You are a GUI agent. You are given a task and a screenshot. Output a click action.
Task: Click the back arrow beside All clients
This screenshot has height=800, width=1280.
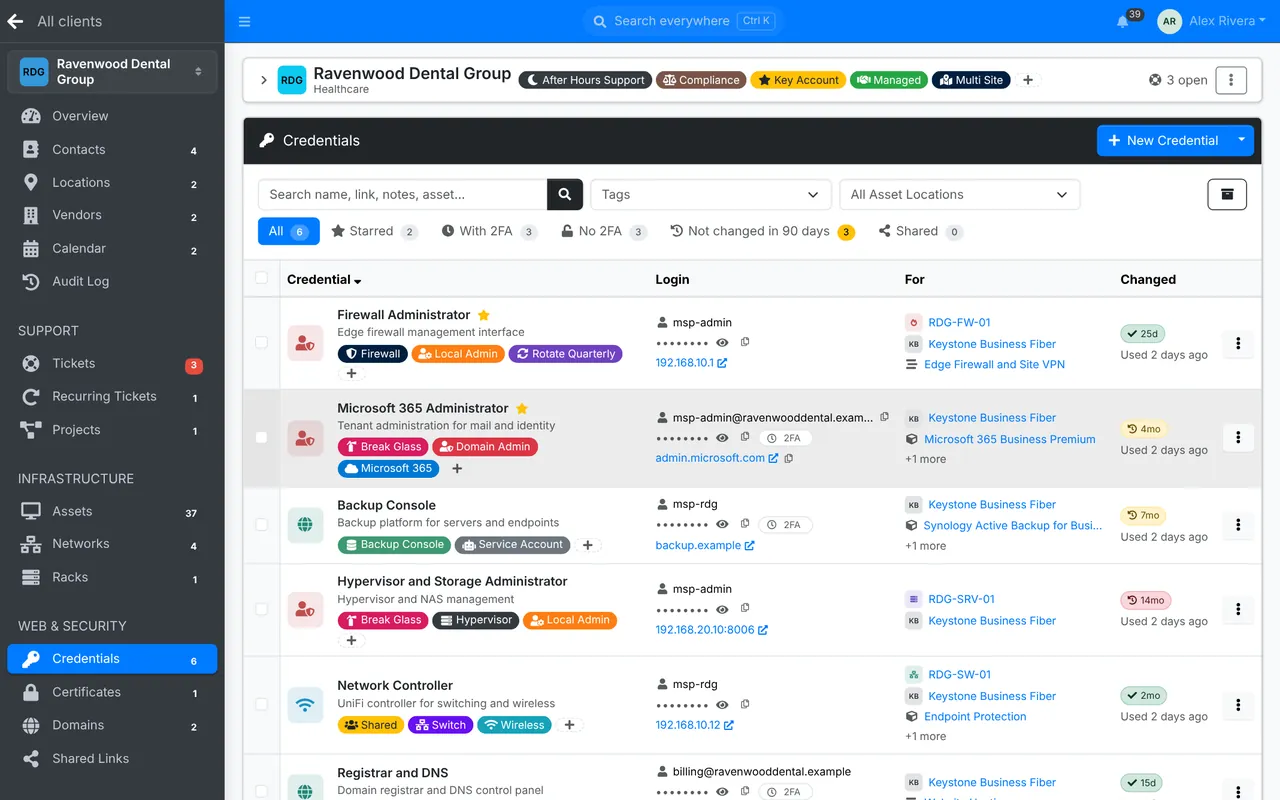pyautogui.click(x=15, y=21)
